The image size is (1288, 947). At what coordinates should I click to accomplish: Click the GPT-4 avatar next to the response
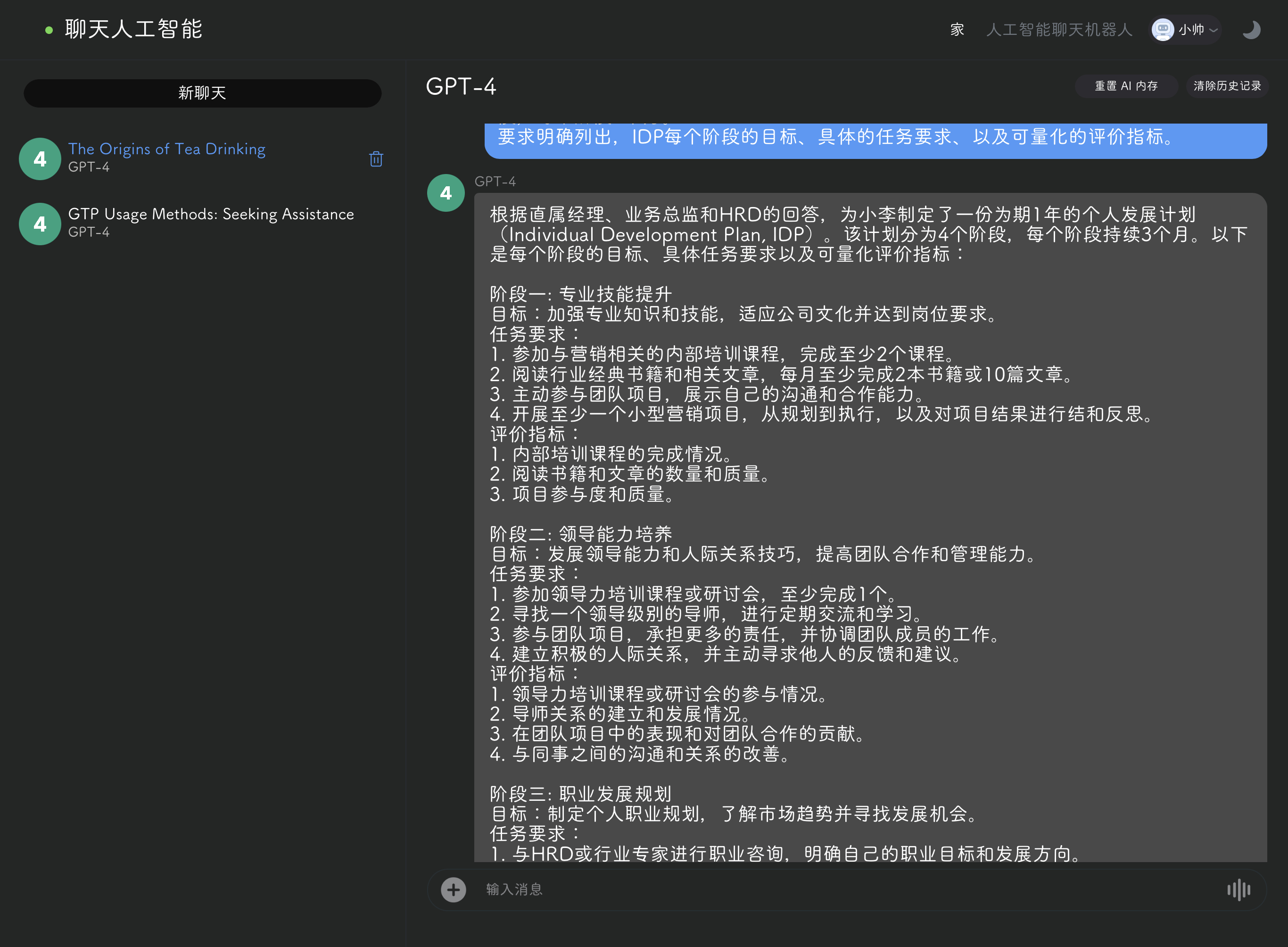pyautogui.click(x=446, y=192)
